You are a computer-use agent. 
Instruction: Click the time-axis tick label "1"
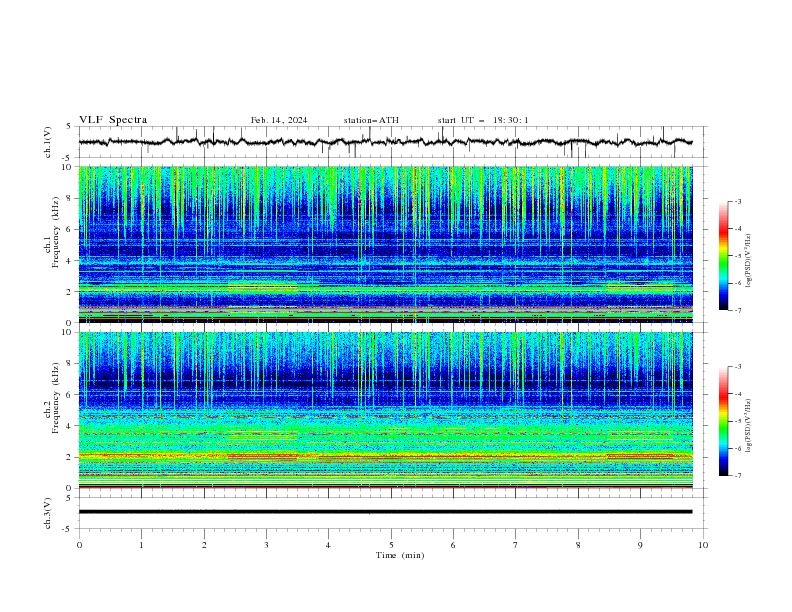141,545
